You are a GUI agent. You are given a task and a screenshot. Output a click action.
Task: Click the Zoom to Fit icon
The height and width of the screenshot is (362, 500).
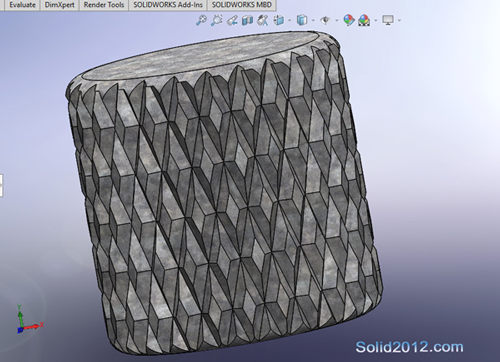[201, 20]
